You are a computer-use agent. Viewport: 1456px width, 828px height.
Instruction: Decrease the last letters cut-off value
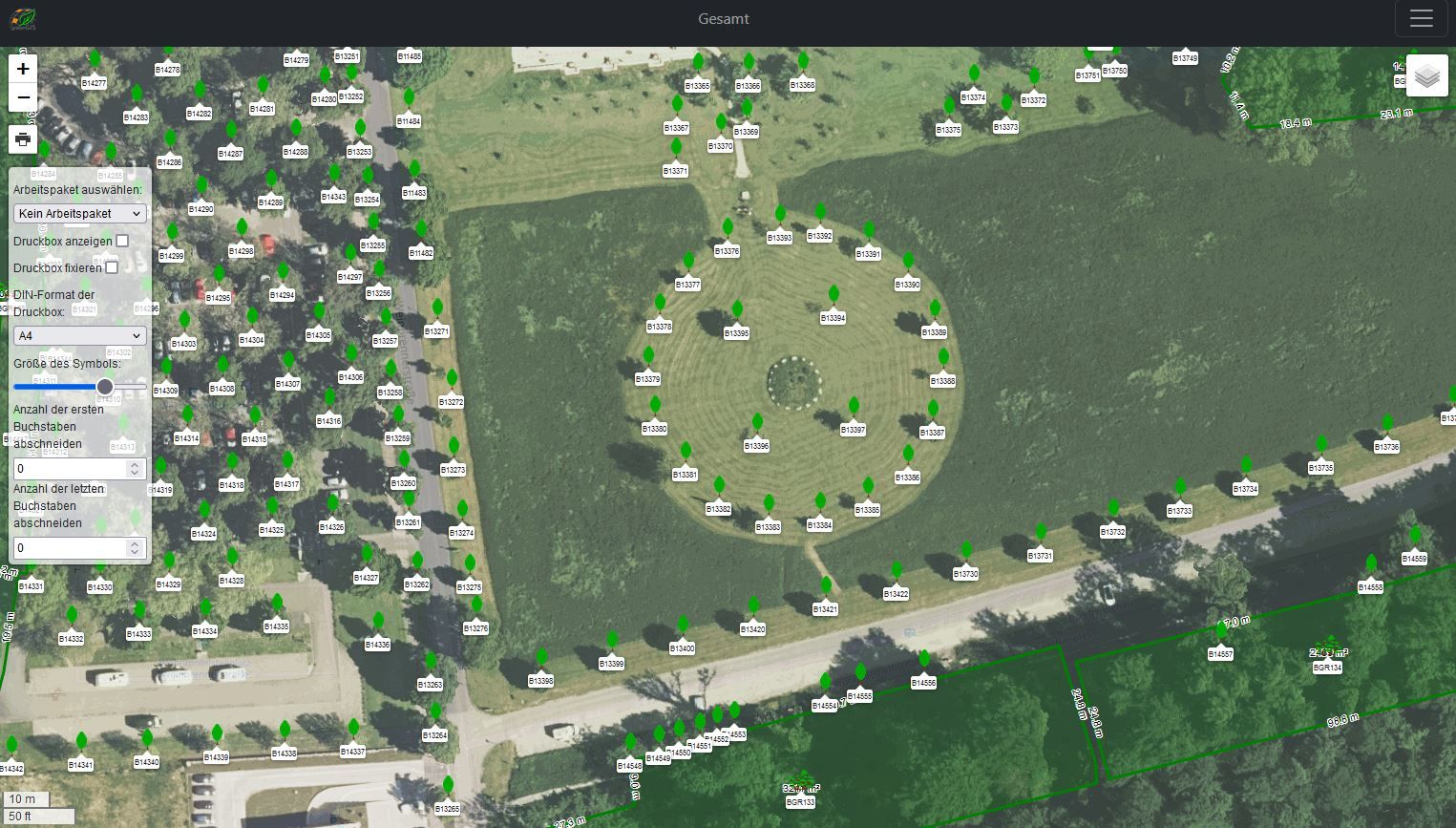(135, 552)
